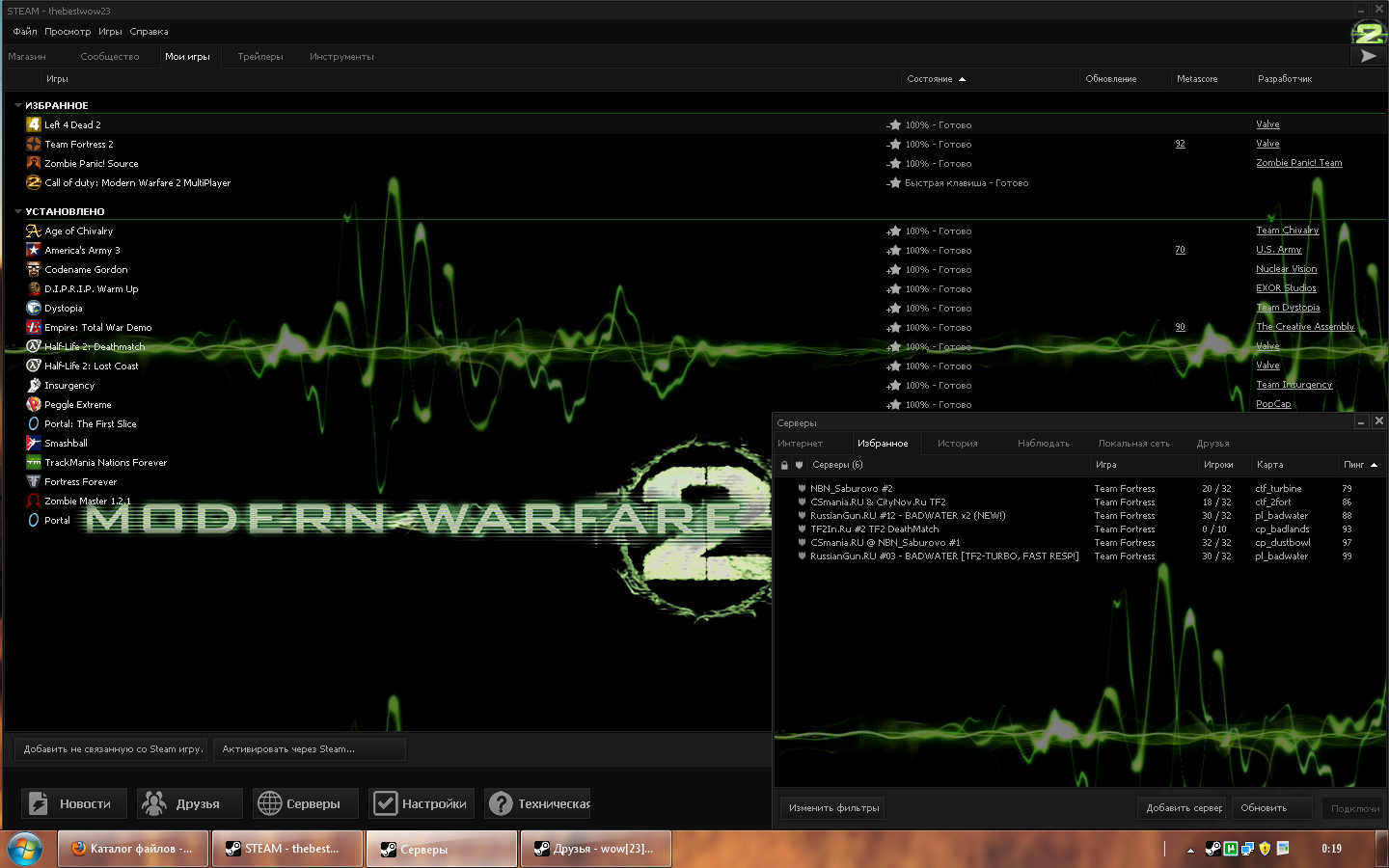Click the Smashball game icon

(x=34, y=443)
